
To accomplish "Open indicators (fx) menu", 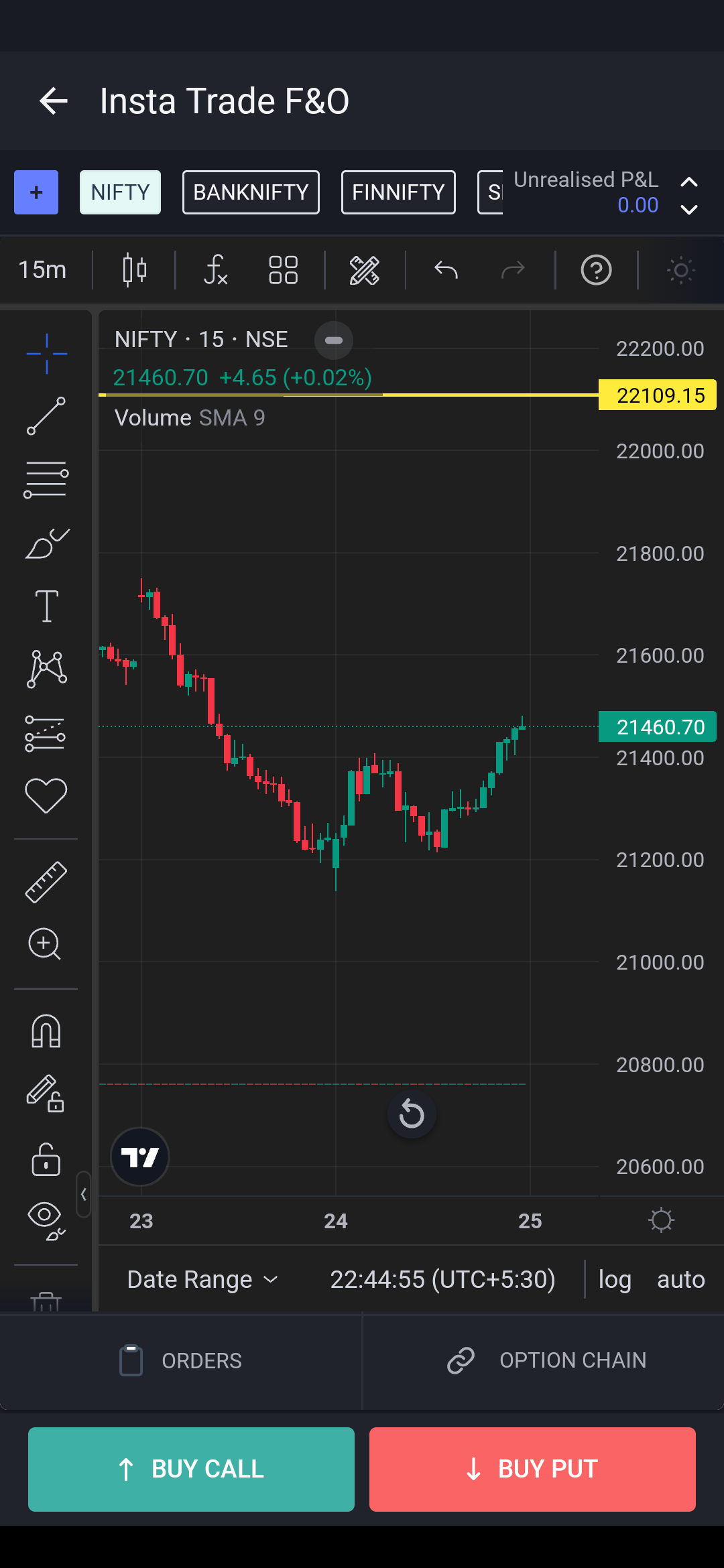I will [215, 270].
